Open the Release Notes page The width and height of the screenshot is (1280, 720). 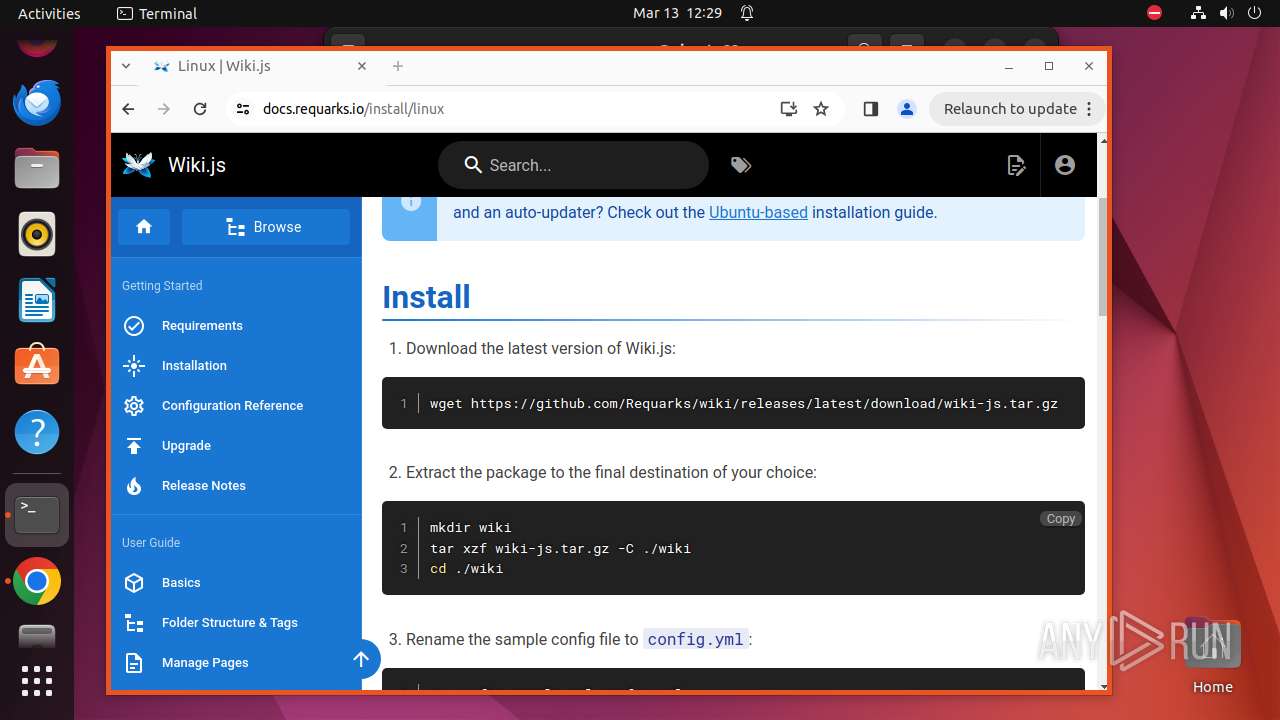(204, 486)
